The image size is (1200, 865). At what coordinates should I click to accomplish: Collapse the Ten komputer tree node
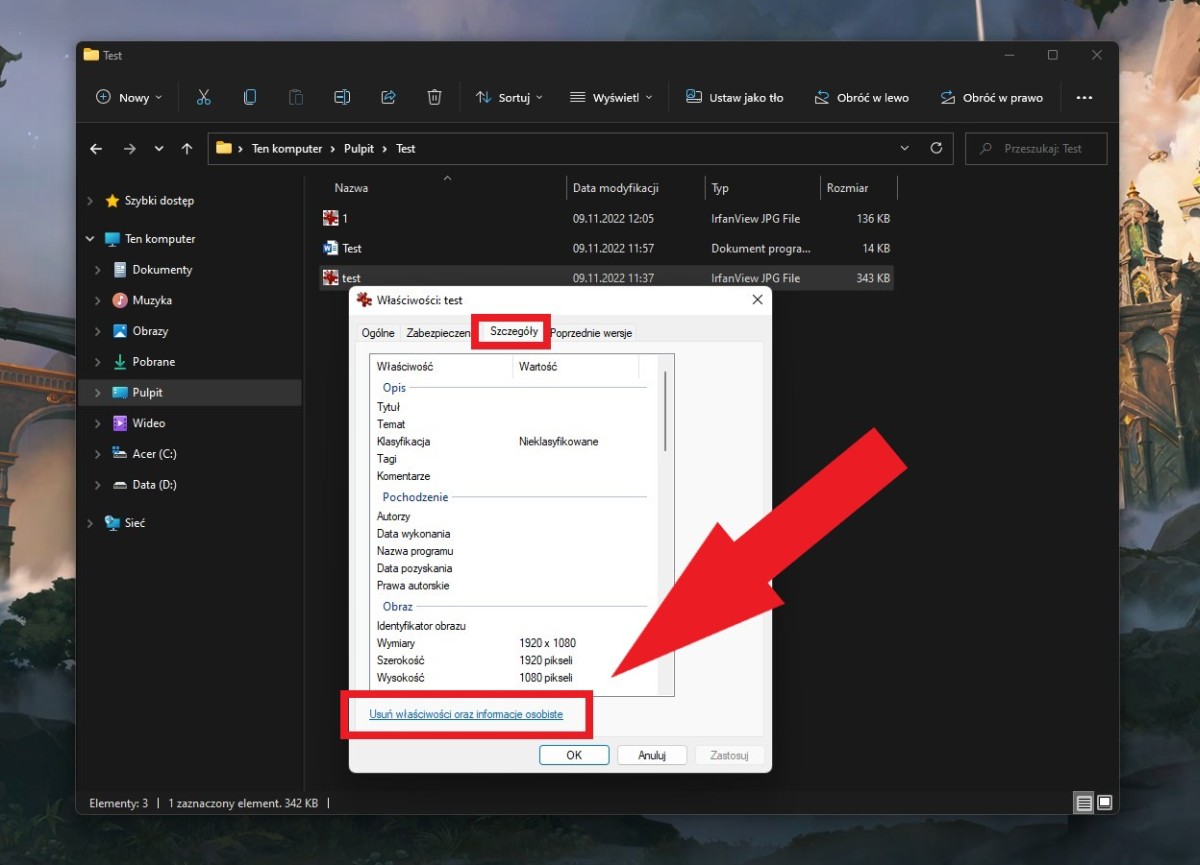point(90,239)
